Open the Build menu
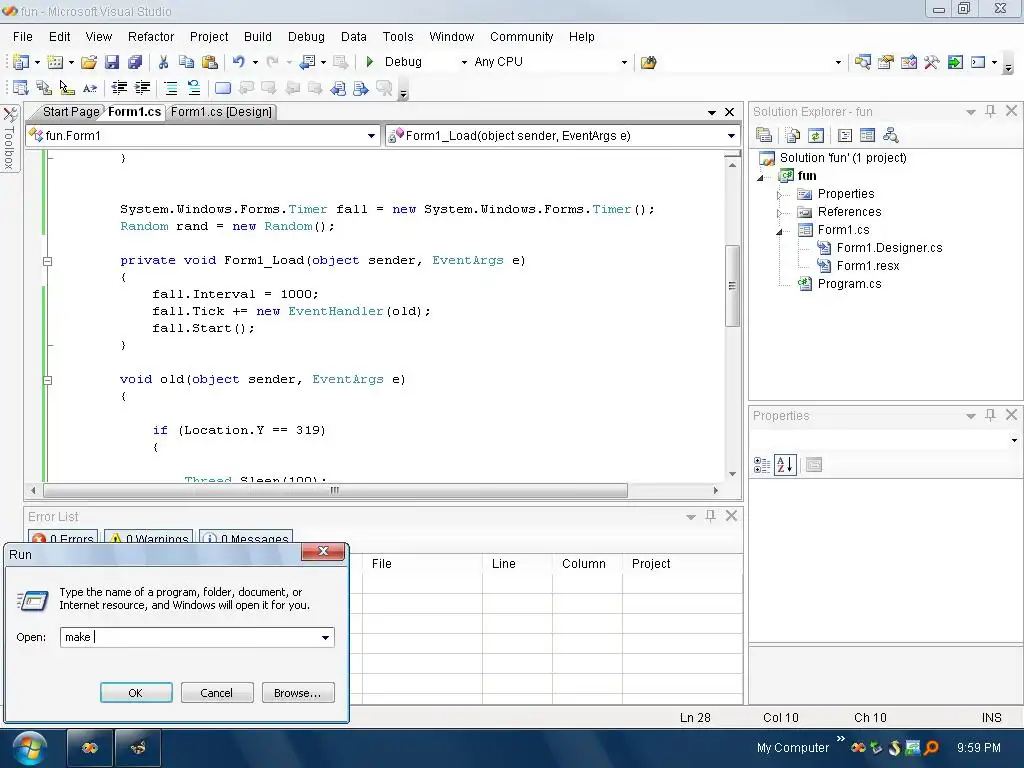Screen dimensions: 1024x768 tap(257, 37)
